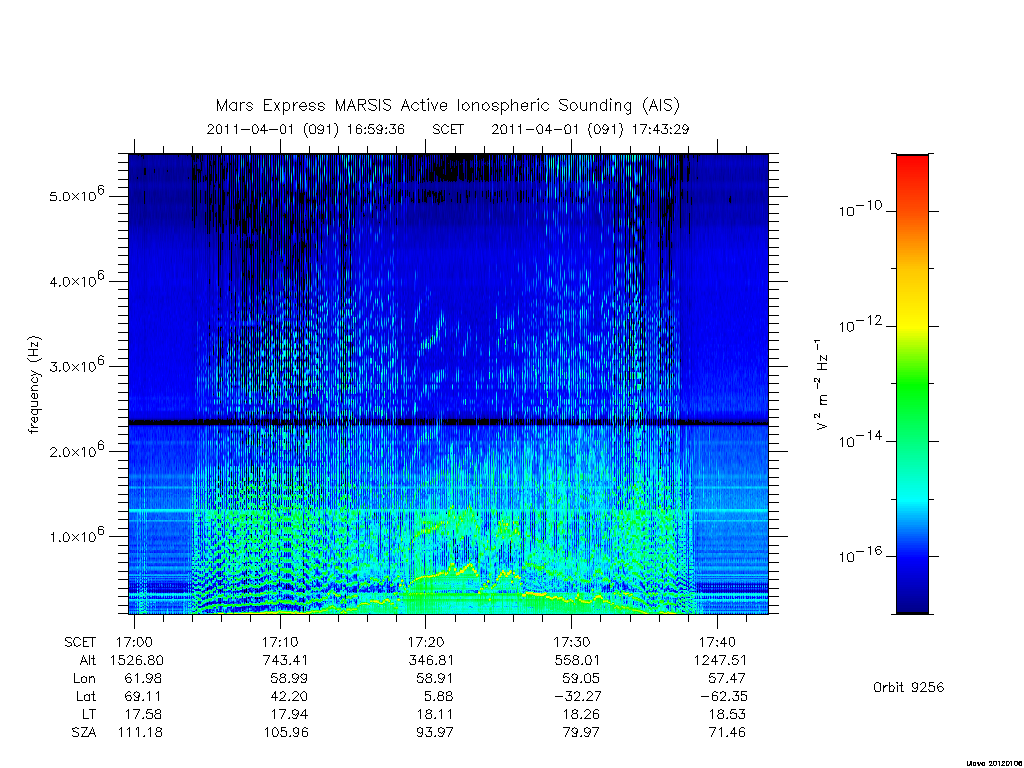Screen dimensions: 1024x768
Task: Click the SCET label in the subtitle line
Action: pyautogui.click(x=448, y=129)
